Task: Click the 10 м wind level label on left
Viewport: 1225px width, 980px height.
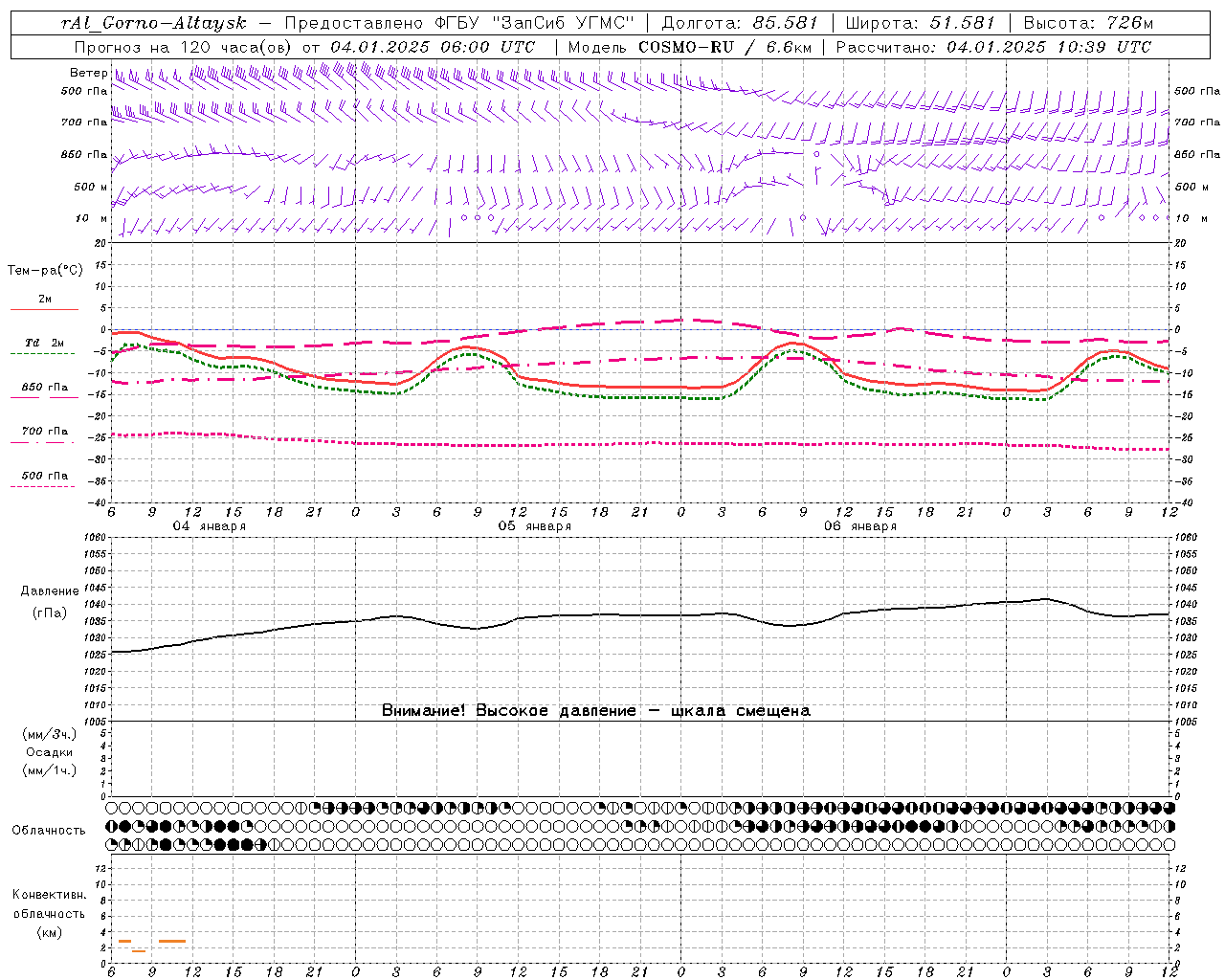Action: click(91, 218)
